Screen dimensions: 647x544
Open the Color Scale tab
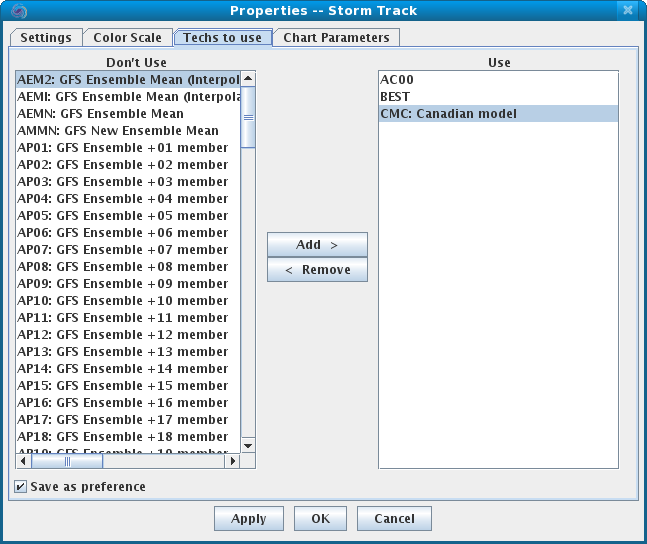[x=127, y=38]
